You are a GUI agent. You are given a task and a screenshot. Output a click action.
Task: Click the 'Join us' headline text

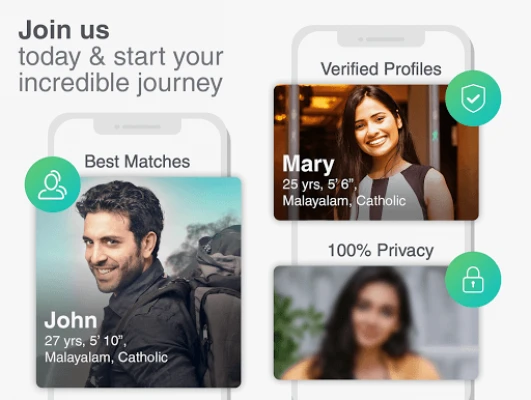coord(64,30)
